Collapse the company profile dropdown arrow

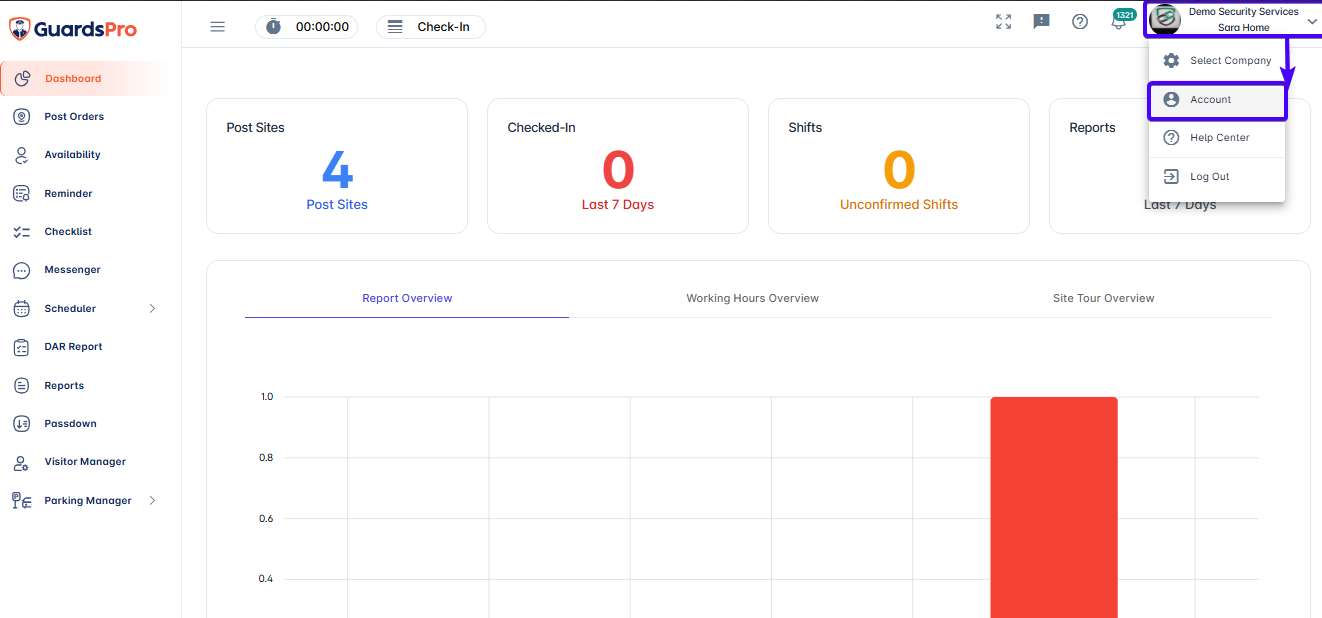[1312, 21]
